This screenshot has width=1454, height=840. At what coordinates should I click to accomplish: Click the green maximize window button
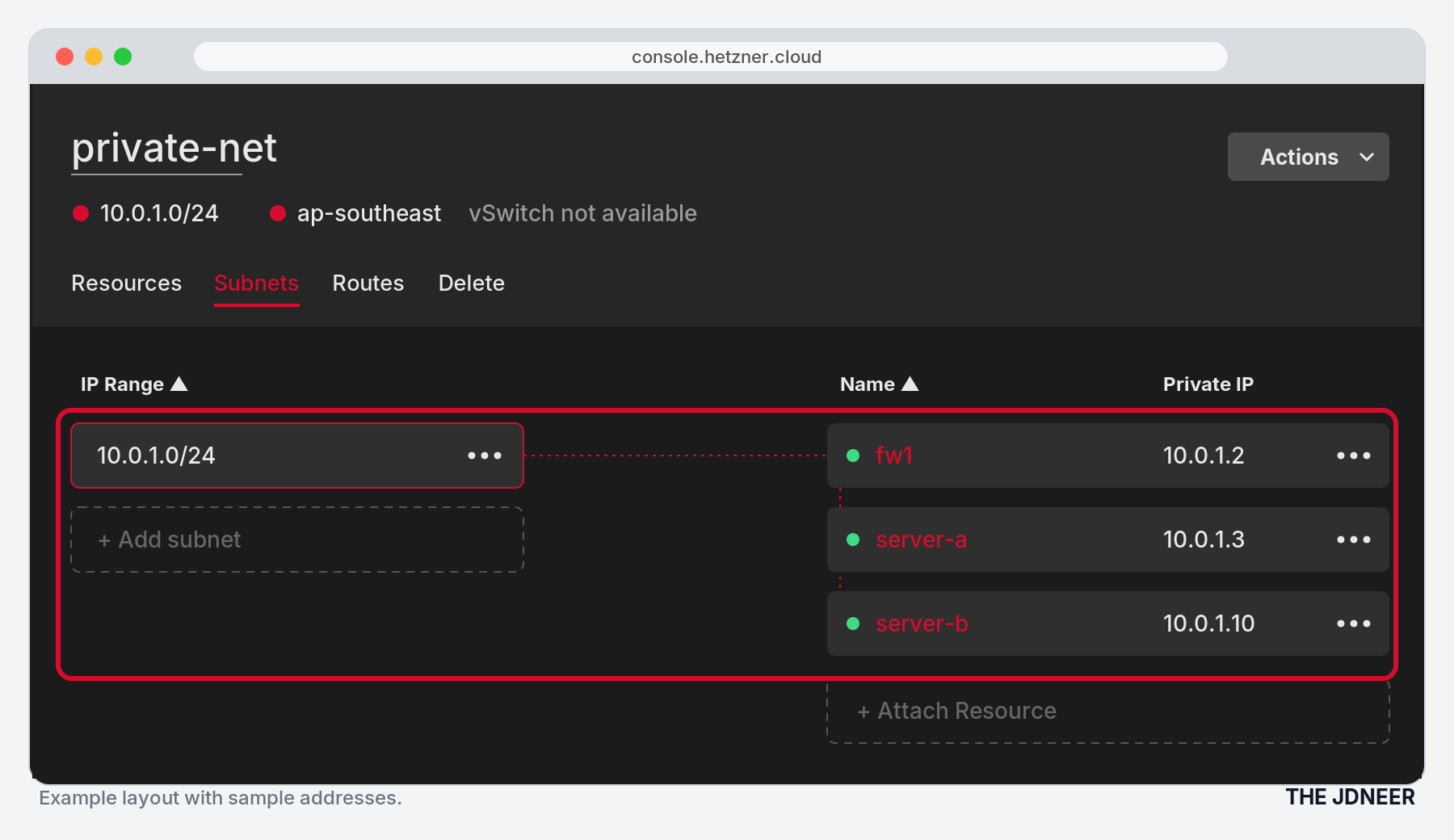coord(123,57)
